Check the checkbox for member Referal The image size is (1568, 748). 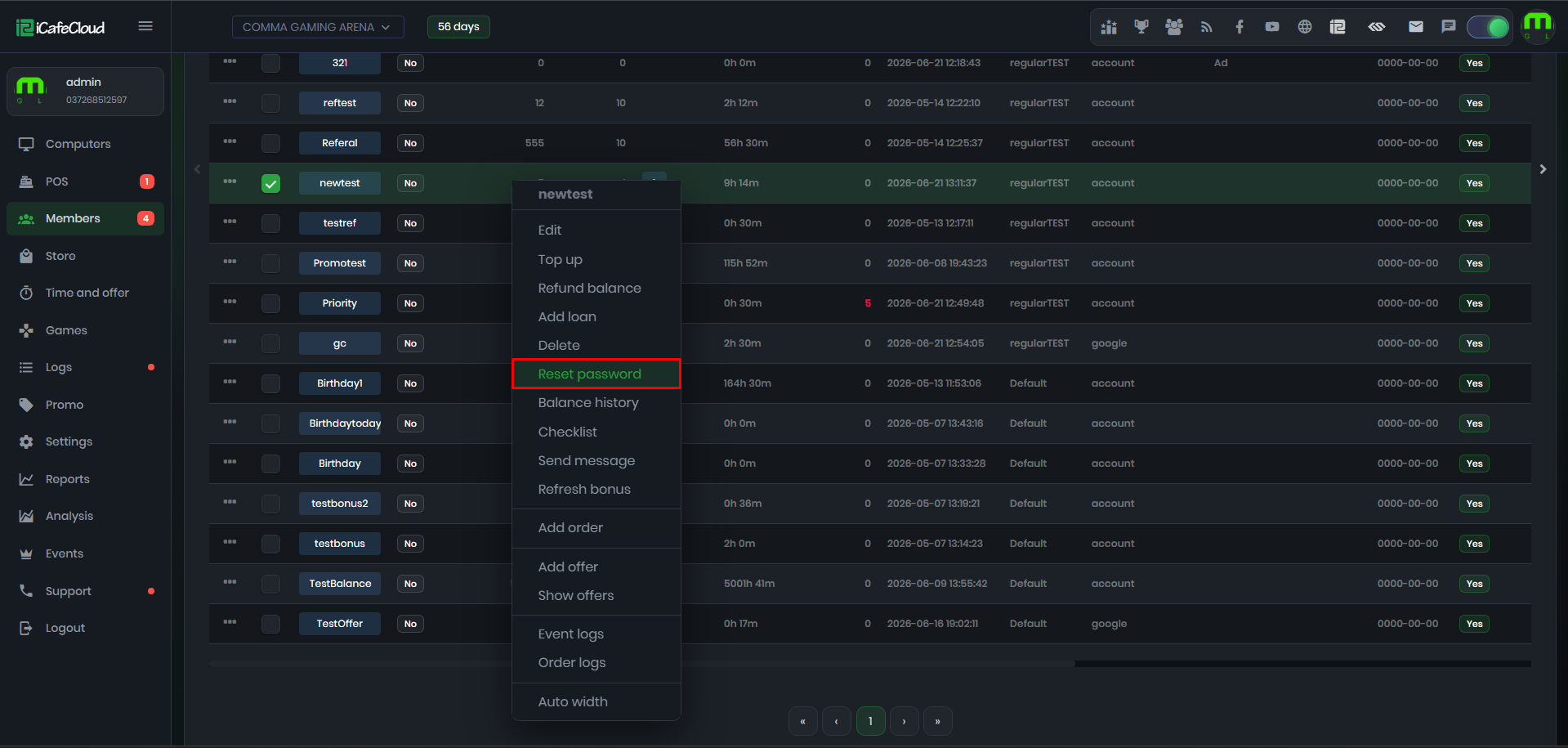tap(270, 144)
